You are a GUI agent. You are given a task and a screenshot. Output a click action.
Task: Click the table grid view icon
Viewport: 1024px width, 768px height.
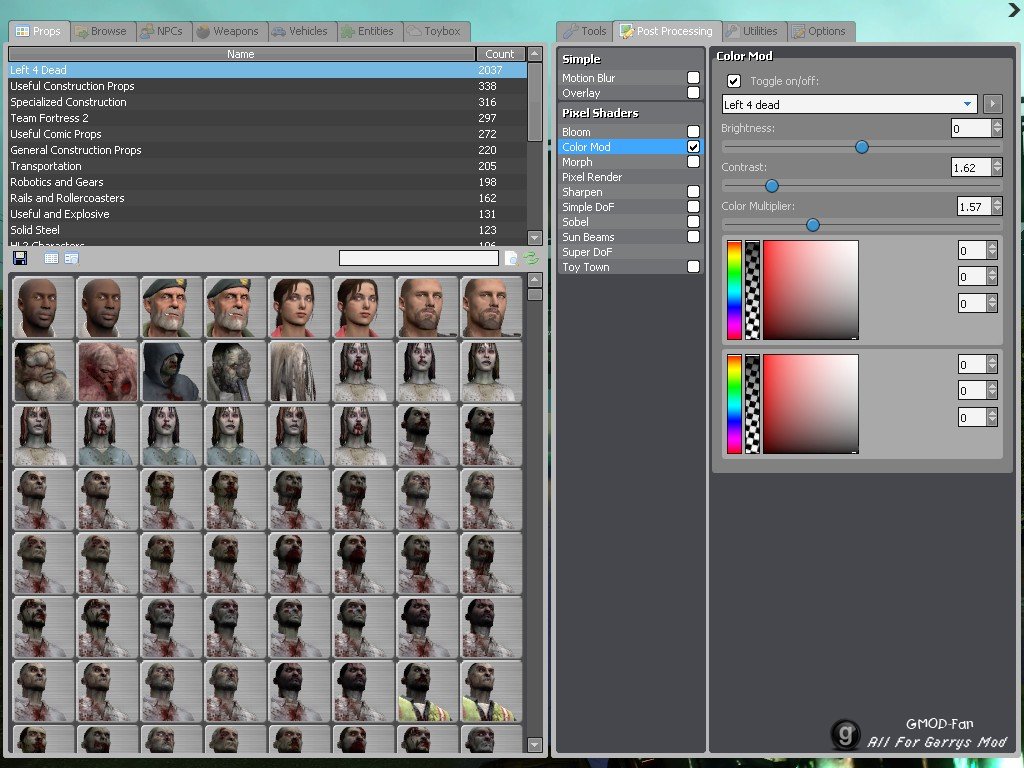coord(51,258)
